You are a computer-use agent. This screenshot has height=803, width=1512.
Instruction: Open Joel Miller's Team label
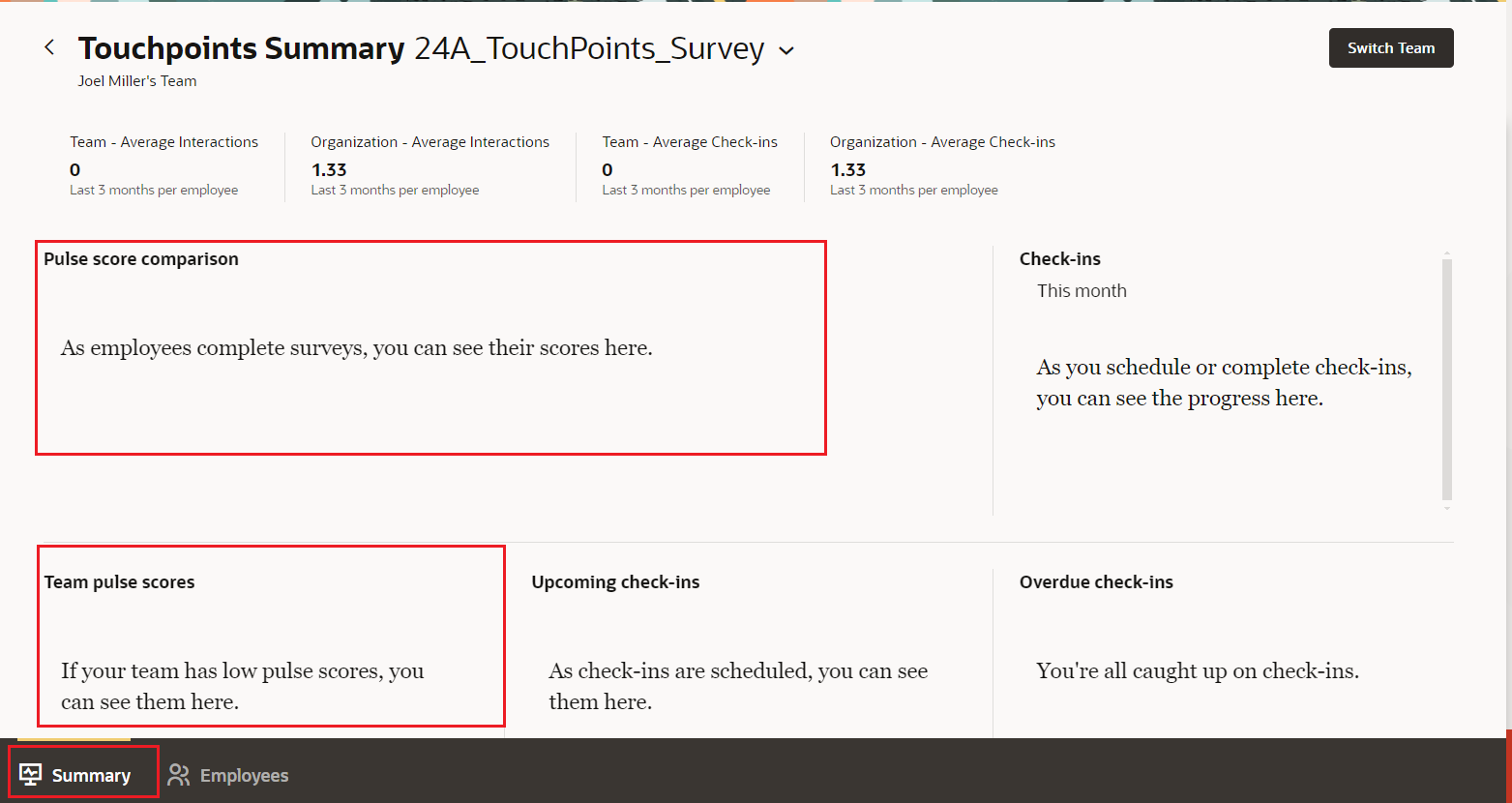pos(136,81)
